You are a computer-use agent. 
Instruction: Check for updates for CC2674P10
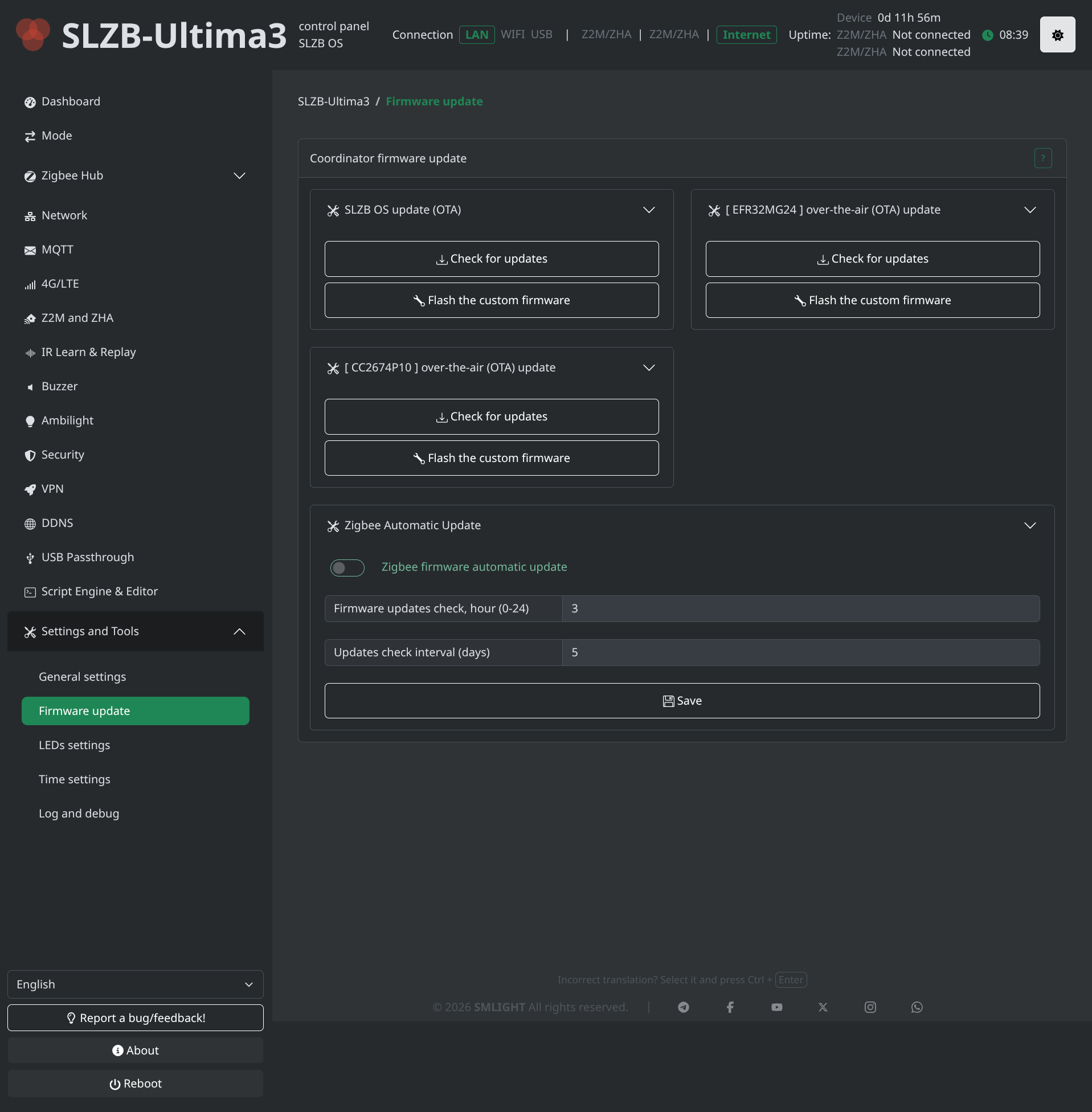[492, 416]
